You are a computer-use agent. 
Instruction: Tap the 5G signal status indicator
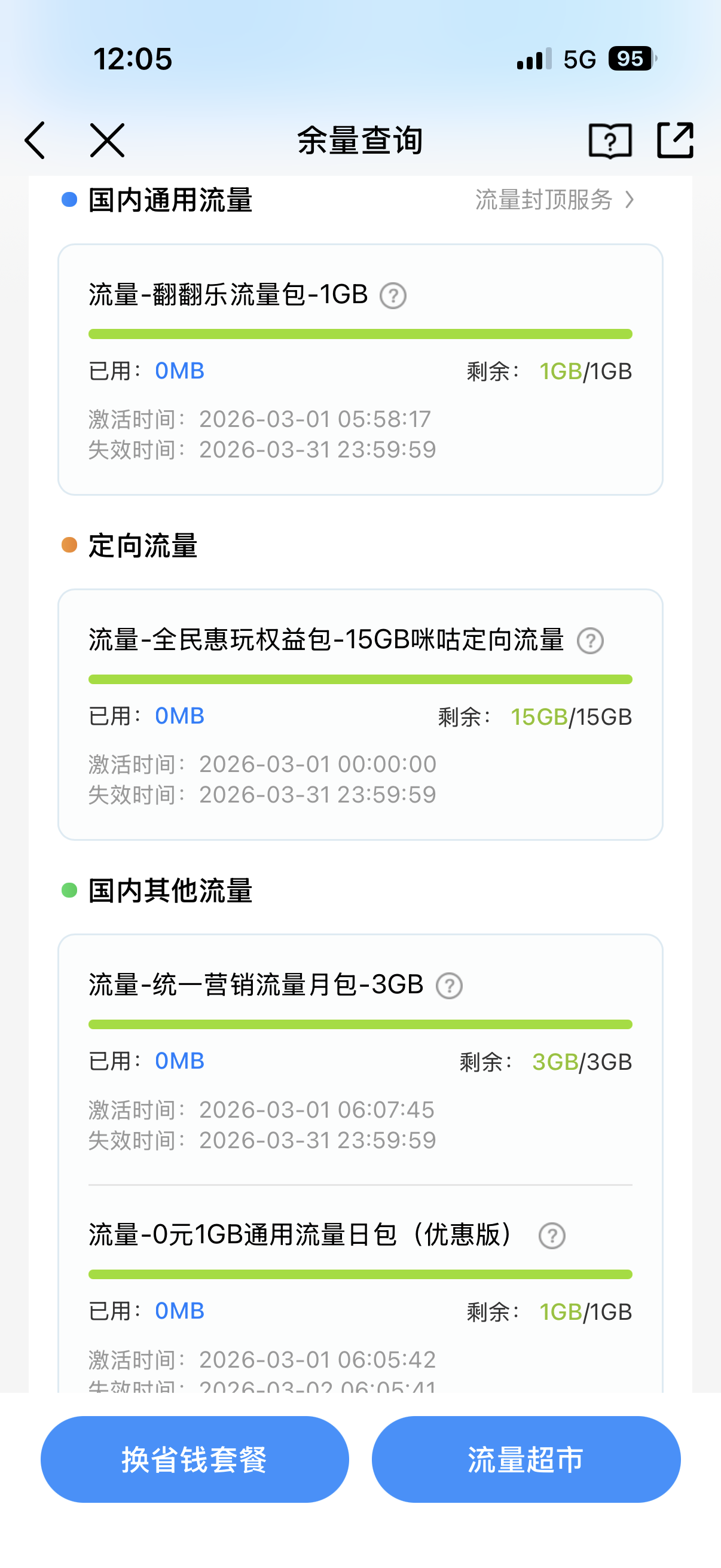point(579,60)
